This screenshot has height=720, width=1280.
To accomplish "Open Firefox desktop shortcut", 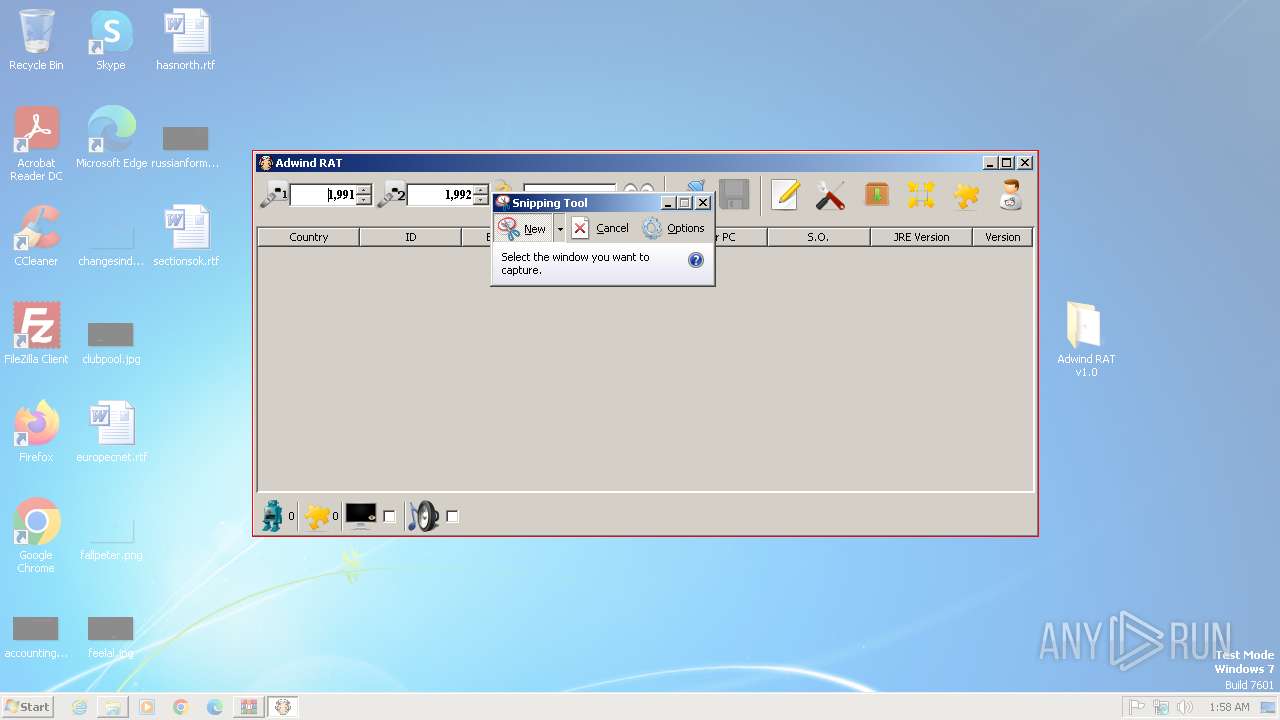I will click(36, 432).
